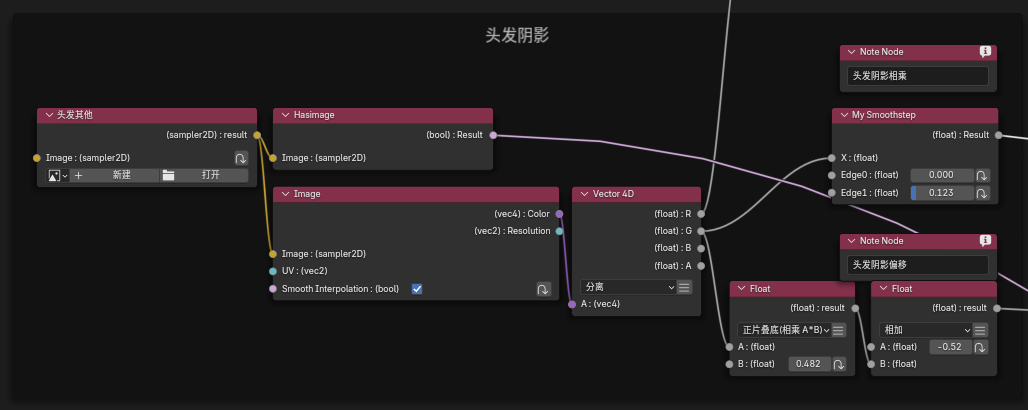
Task: Click the list menu icon in Vector 4D node
Action: 684,287
